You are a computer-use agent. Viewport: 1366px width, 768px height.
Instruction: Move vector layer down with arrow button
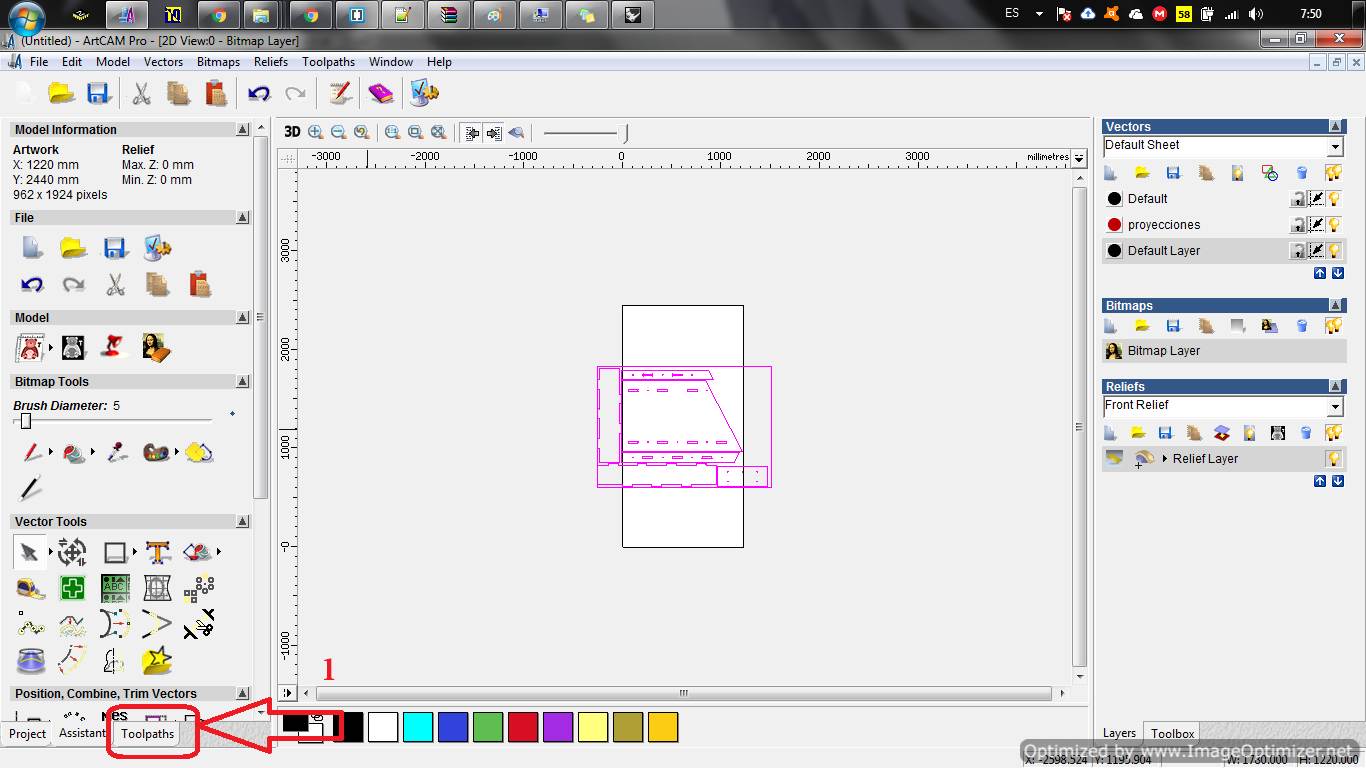[x=1337, y=274]
